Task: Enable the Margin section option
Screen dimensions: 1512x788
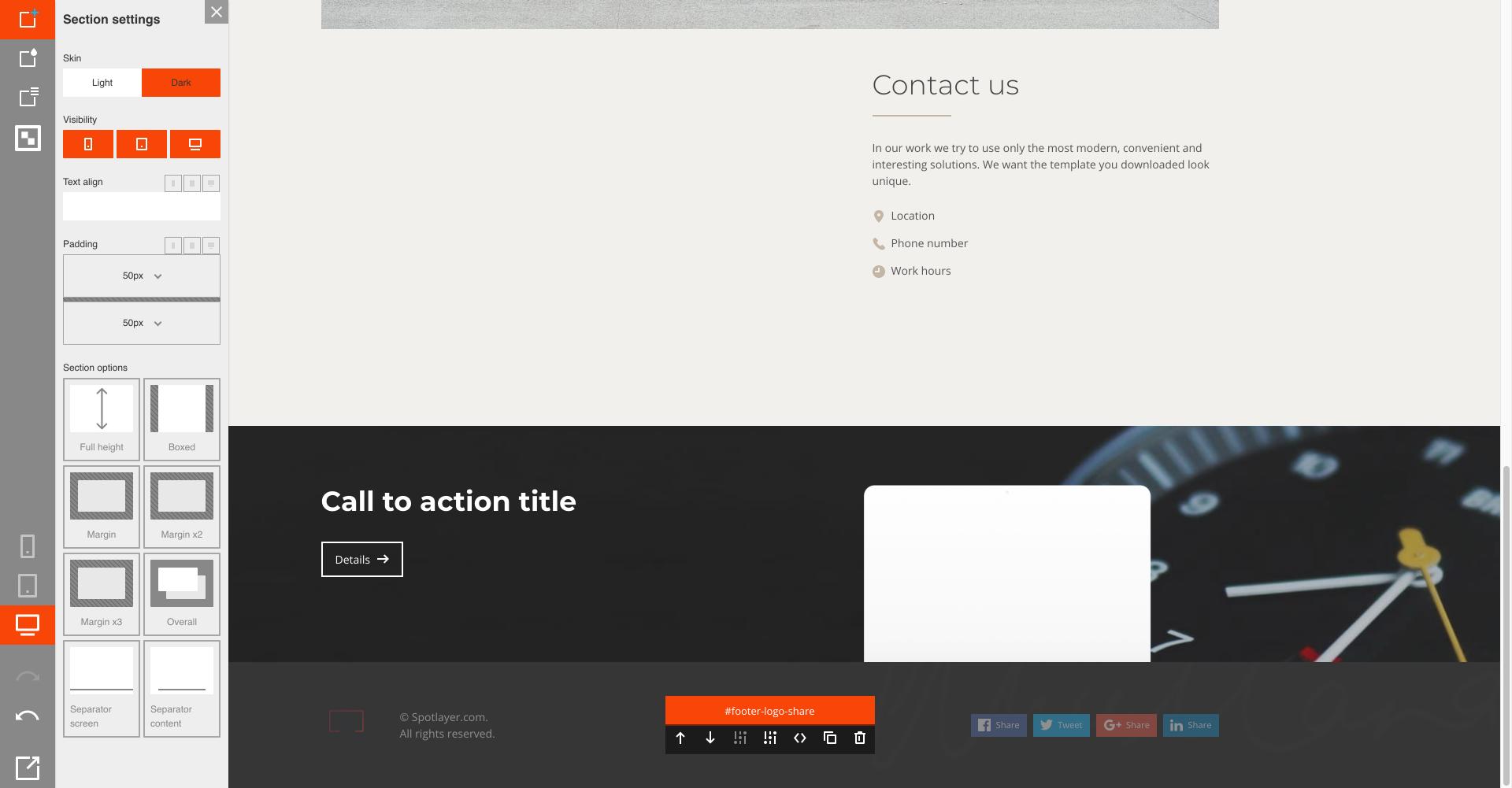Action: point(102,507)
